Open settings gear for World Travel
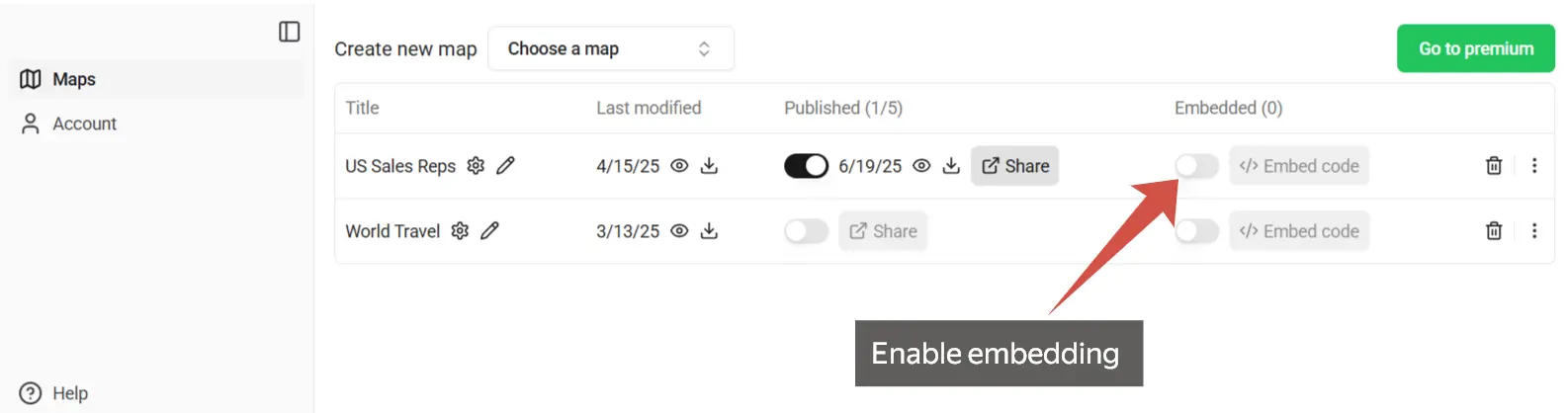Screen dimensions: 1568x413 460,231
